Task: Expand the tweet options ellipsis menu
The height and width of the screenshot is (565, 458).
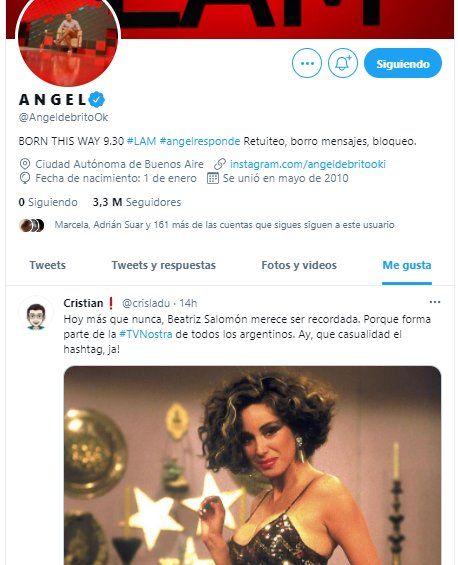Action: point(435,302)
